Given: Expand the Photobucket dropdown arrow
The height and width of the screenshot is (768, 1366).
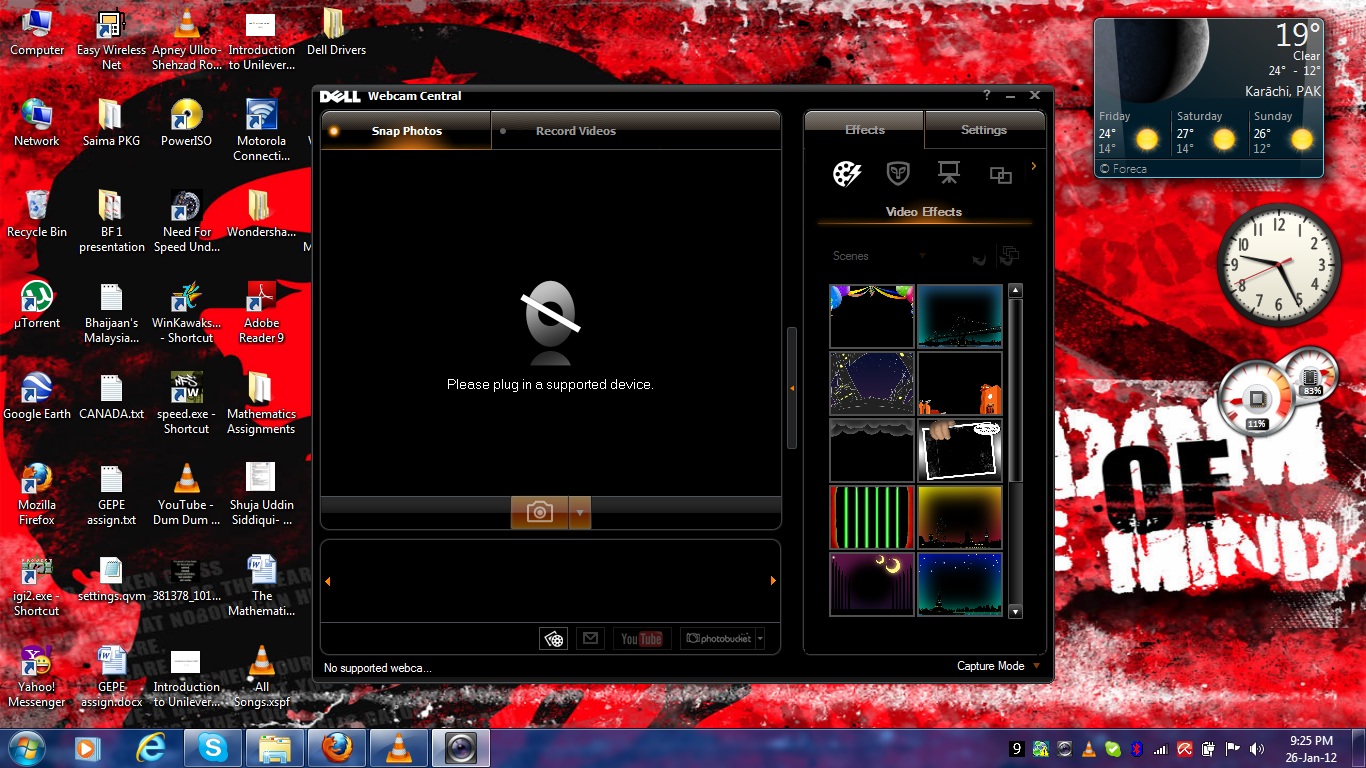Looking at the screenshot, I should [x=760, y=639].
